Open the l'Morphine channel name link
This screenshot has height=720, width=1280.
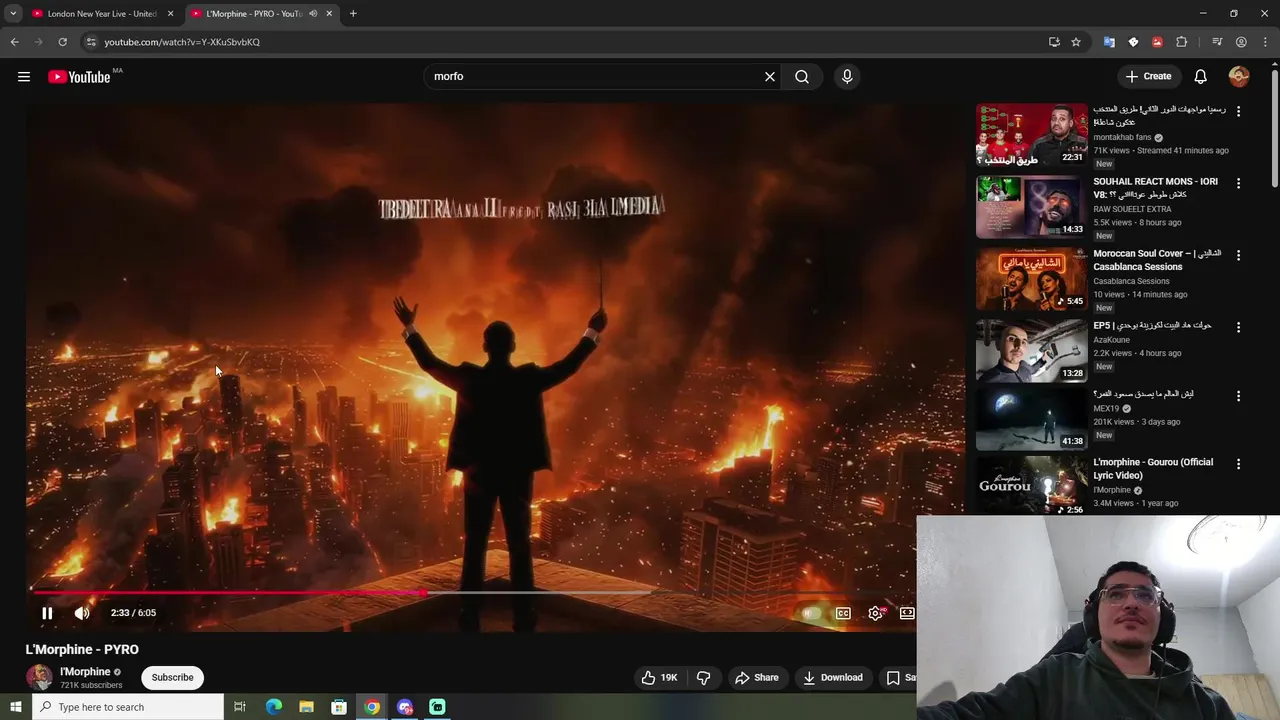(x=85, y=672)
